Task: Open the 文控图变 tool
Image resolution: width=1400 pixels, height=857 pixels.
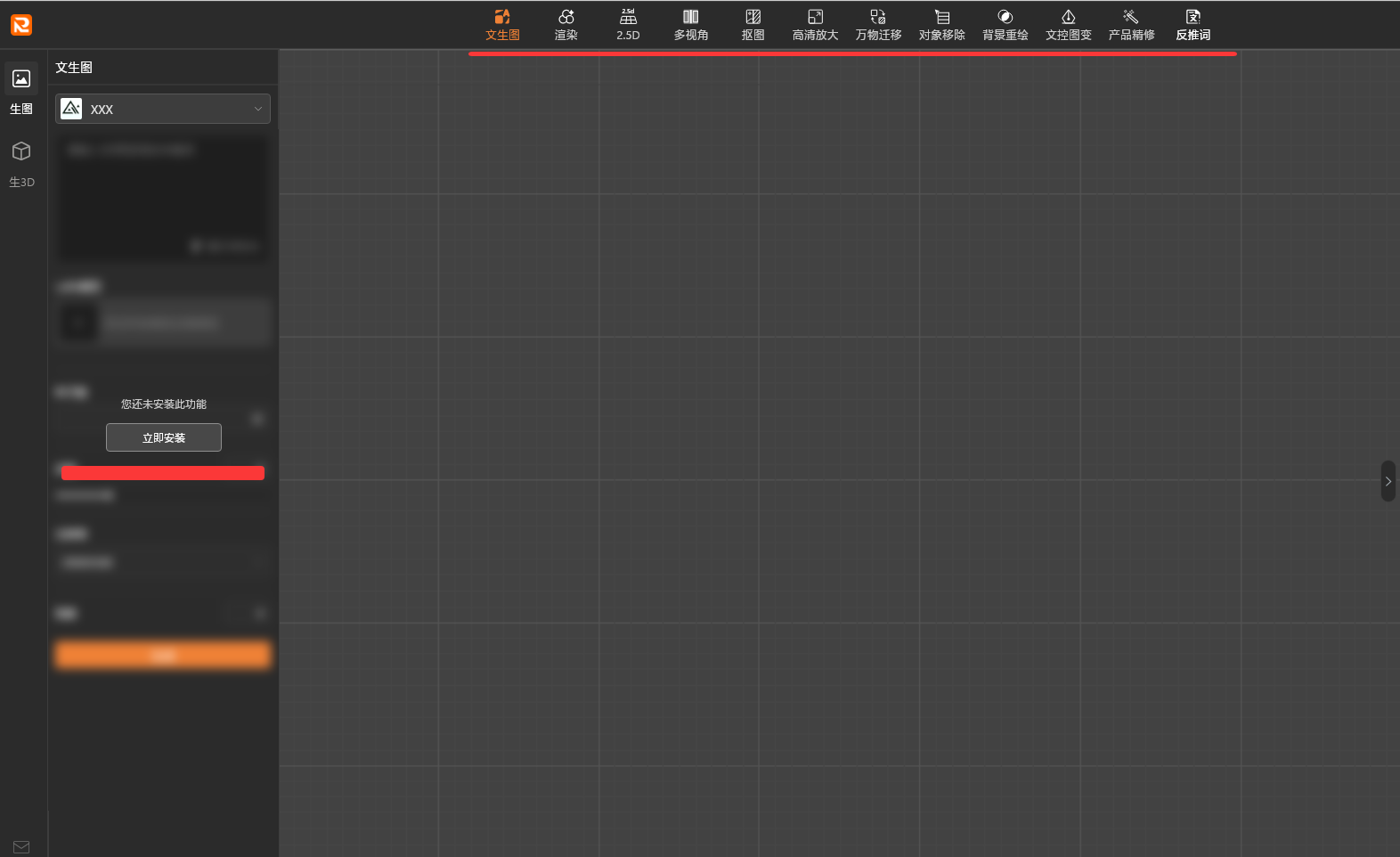Action: (1068, 25)
